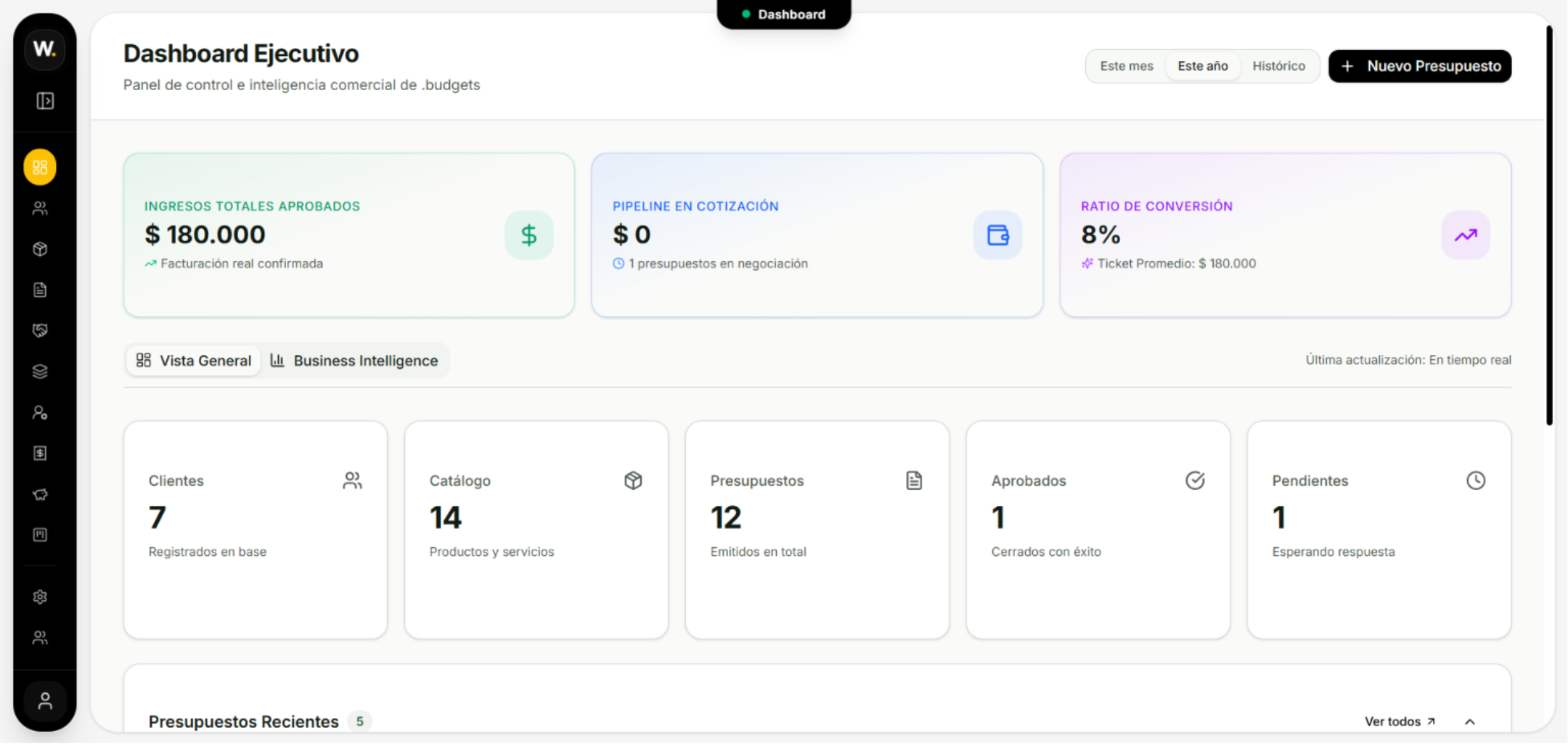Open the kanban board icon in sidebar

(40, 535)
